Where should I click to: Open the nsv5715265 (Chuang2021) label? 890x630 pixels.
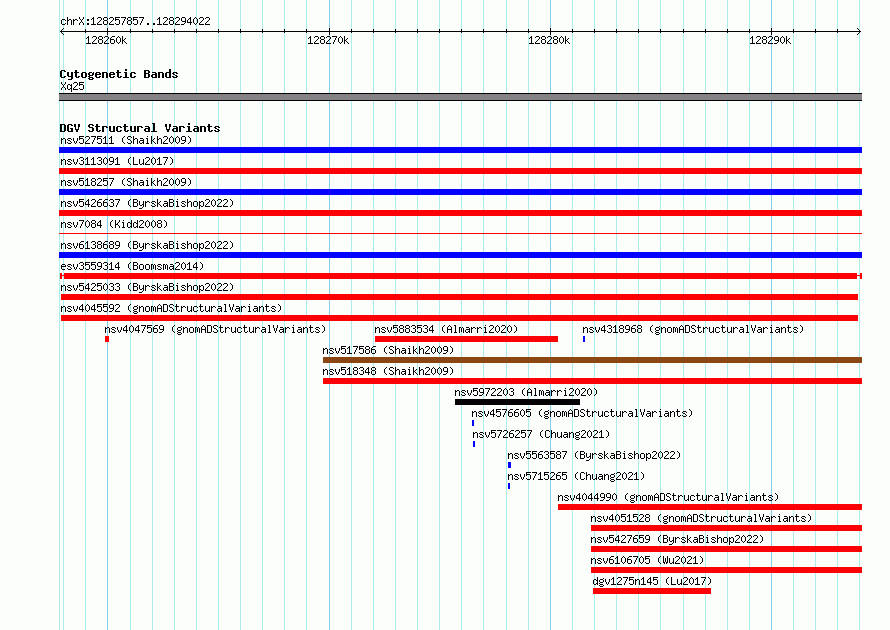(x=576, y=476)
